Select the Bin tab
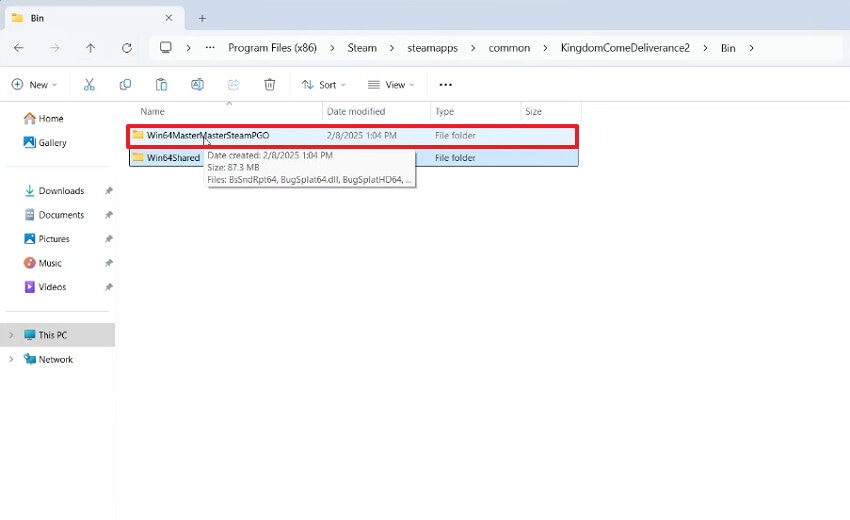This screenshot has width=850, height=520. coord(94,18)
